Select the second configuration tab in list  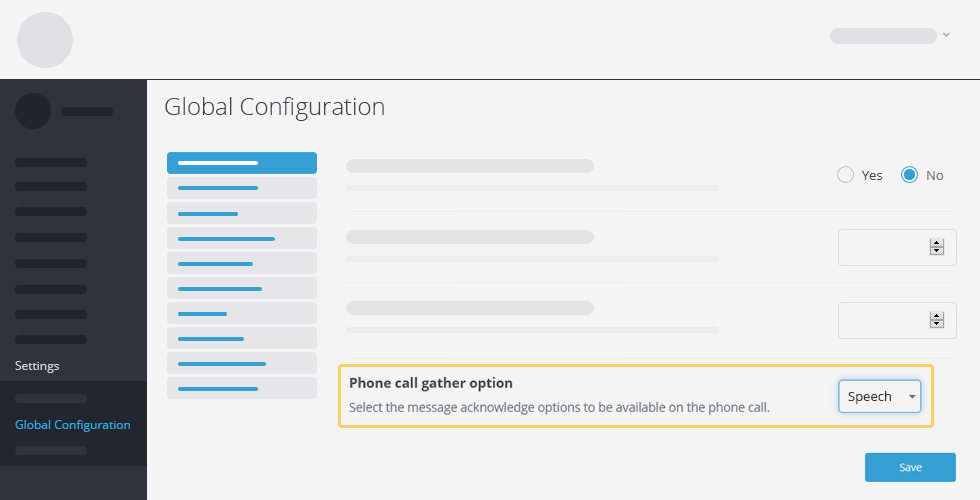click(x=242, y=188)
